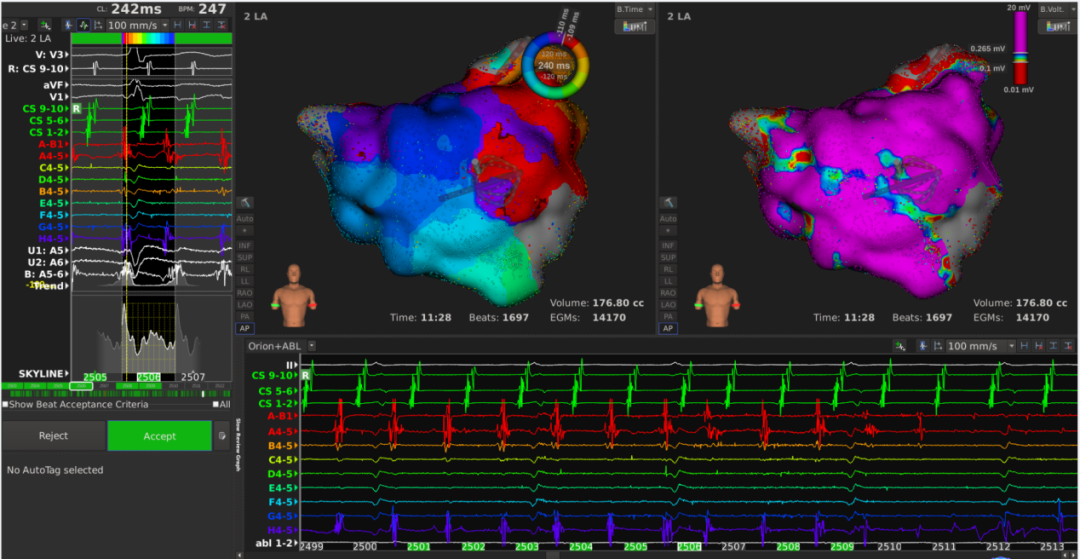Click the torso orientation figure in right map
1080x559 pixels.
coord(715,294)
